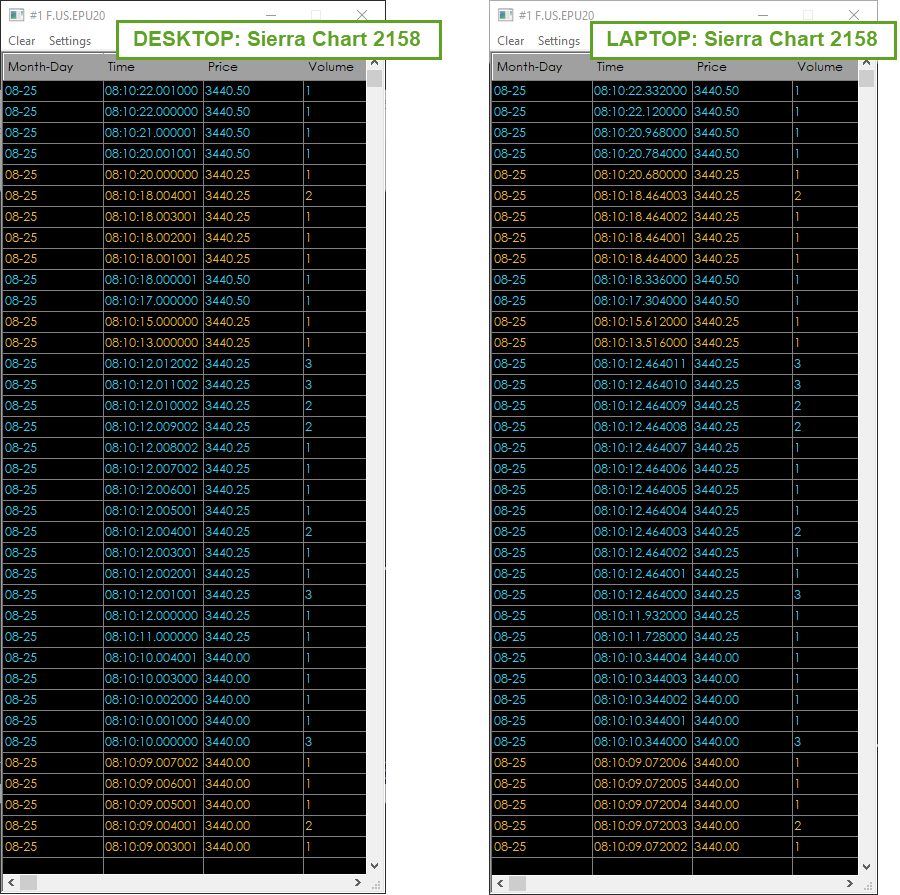Viewport: 900px width, 895px height.
Task: Close the Desktop time and sales window
Action: 362,15
